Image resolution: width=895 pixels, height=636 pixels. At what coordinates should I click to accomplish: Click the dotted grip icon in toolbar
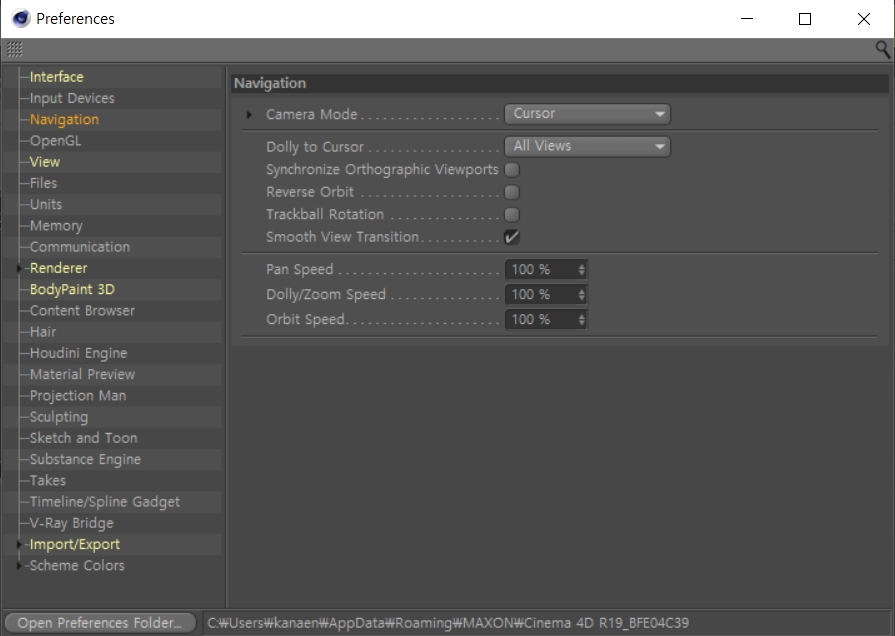(14, 50)
